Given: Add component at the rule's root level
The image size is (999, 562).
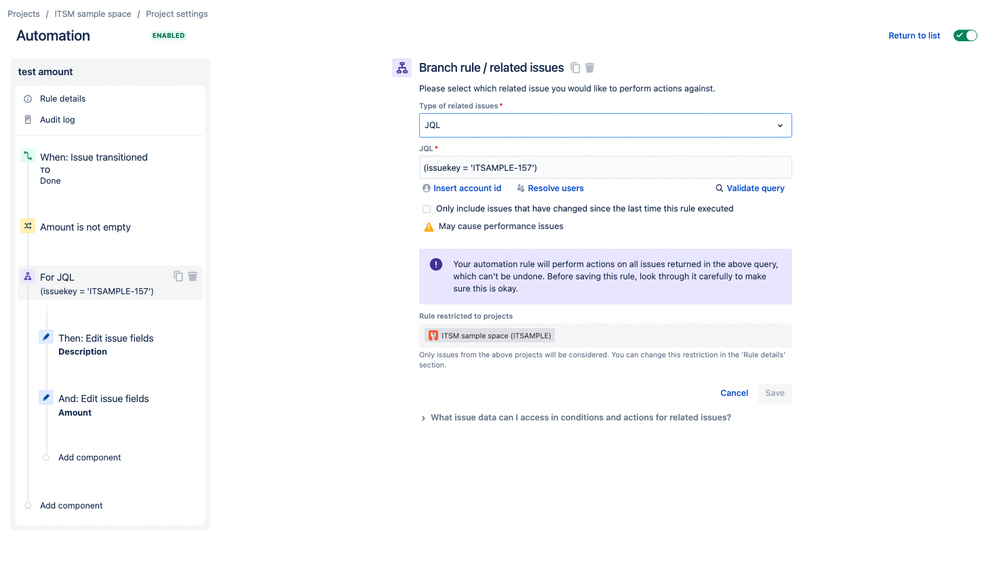Looking at the screenshot, I should click(x=71, y=506).
